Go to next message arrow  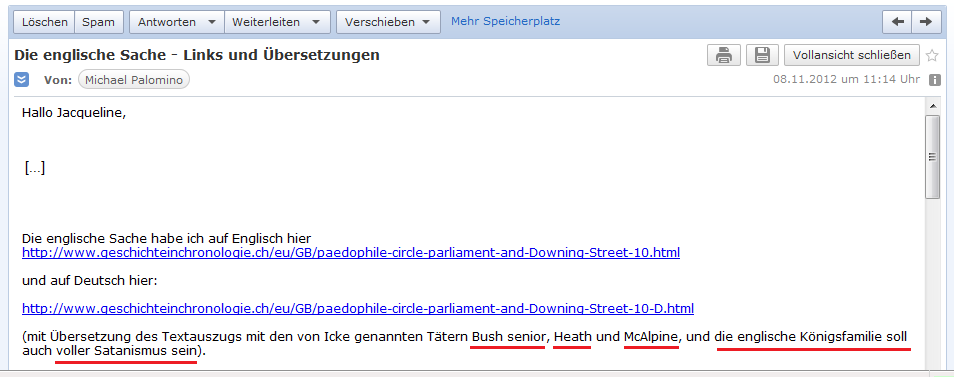pyautogui.click(x=925, y=22)
